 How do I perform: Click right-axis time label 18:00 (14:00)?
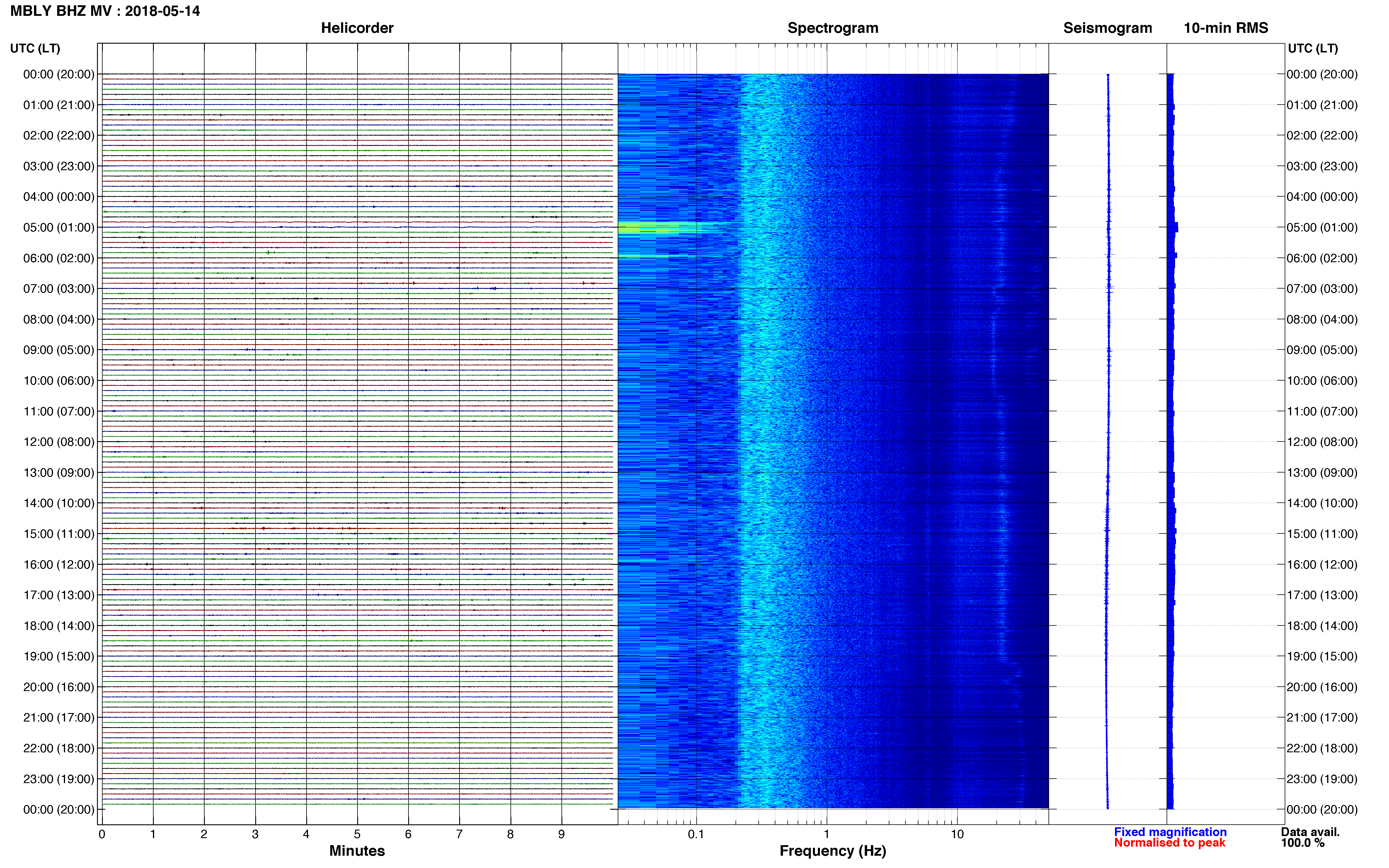coord(1322,626)
